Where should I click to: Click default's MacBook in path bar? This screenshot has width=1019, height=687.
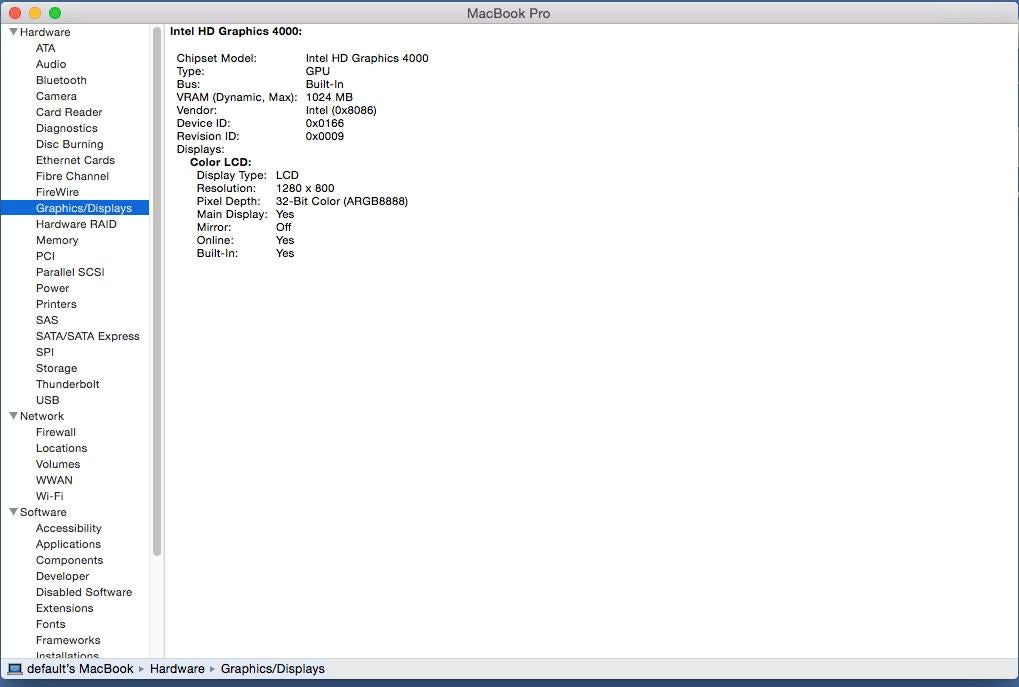(x=80, y=669)
